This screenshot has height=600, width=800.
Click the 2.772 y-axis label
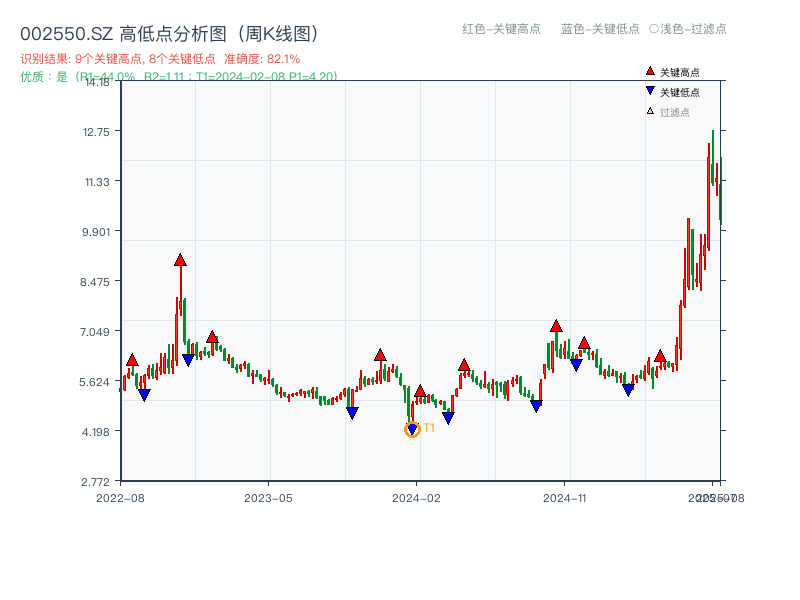(95, 482)
